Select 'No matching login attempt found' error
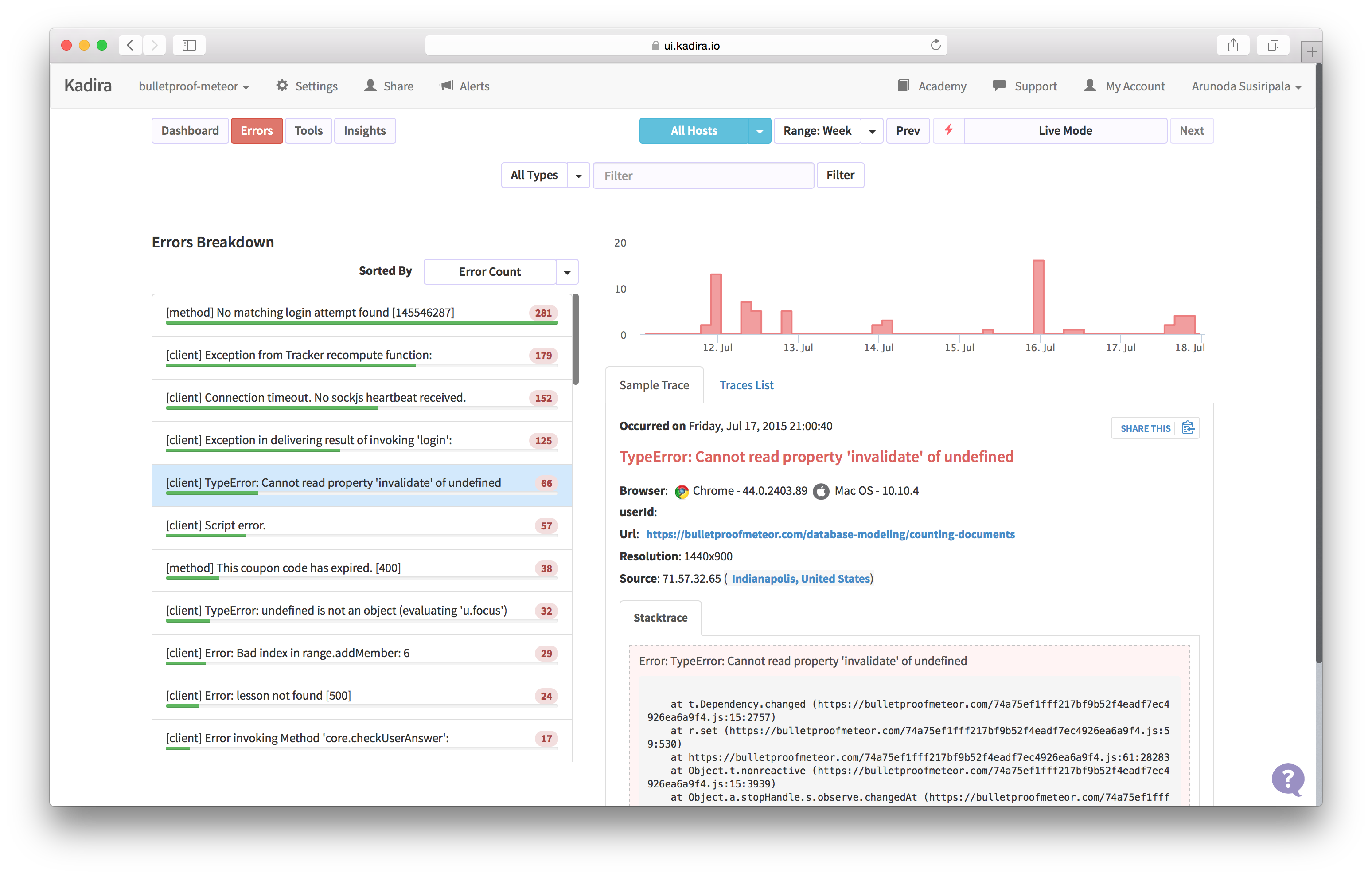This screenshot has width=1372, height=877. click(x=362, y=315)
